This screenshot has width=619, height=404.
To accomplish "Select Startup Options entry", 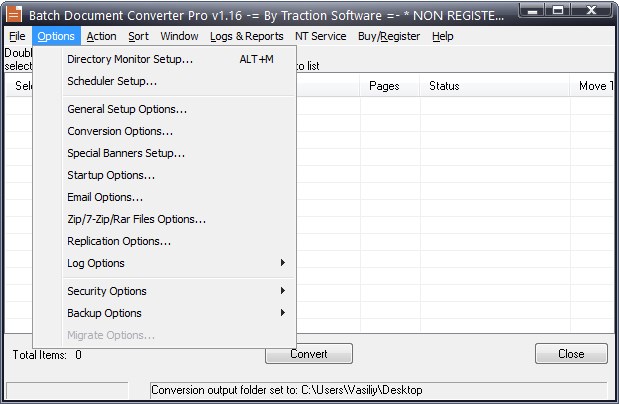I will tap(111, 175).
